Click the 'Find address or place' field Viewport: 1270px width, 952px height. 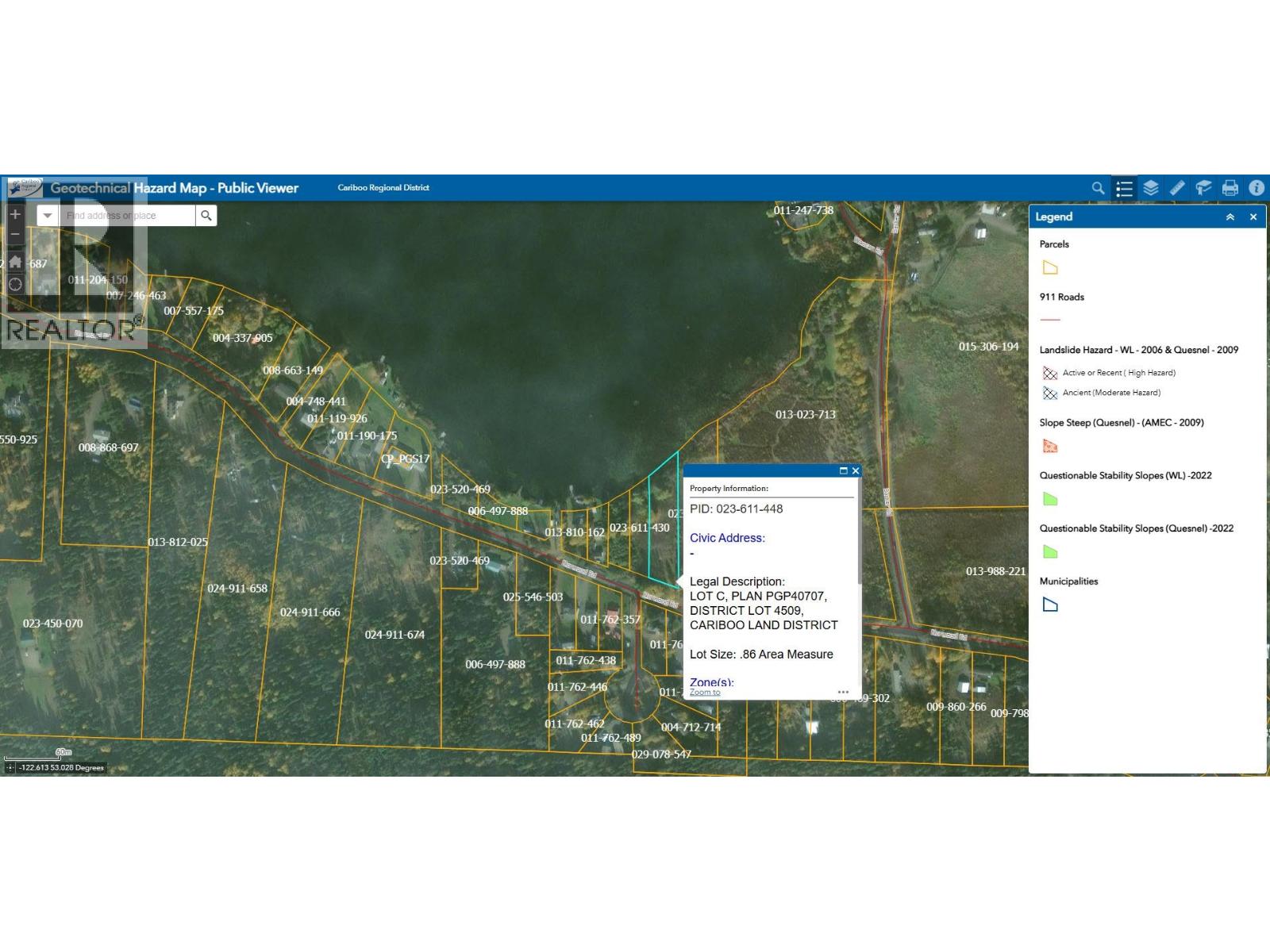[127, 216]
